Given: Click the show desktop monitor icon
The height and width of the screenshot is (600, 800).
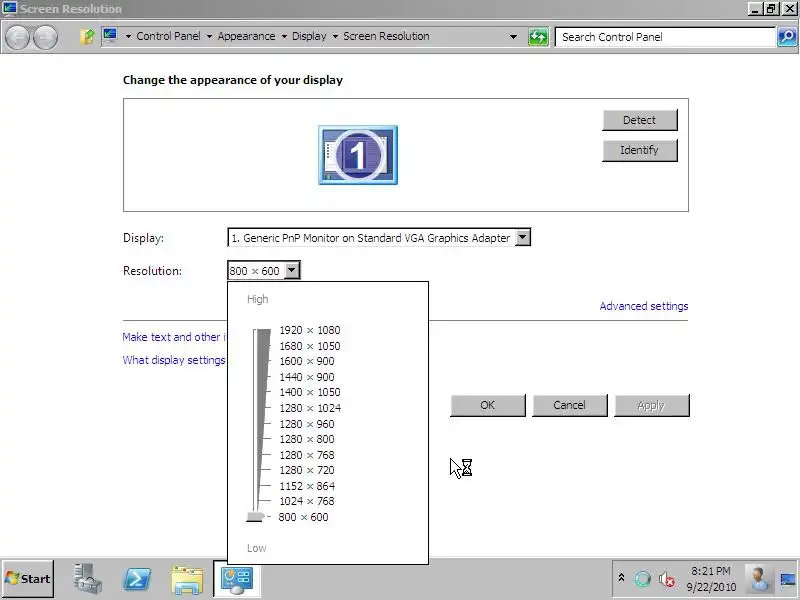Looking at the screenshot, I should pos(788,579).
